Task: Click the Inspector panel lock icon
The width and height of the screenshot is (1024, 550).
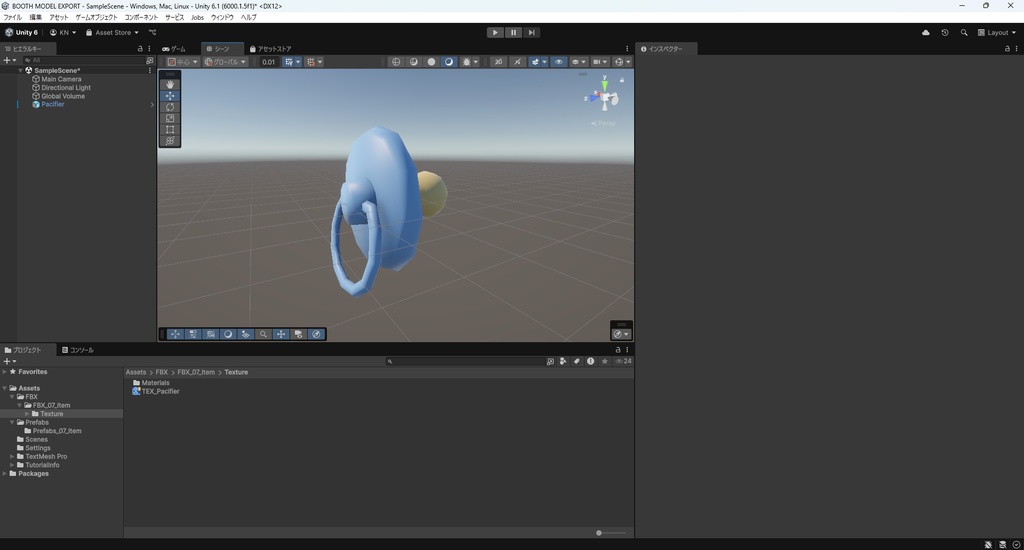Action: click(1007, 48)
